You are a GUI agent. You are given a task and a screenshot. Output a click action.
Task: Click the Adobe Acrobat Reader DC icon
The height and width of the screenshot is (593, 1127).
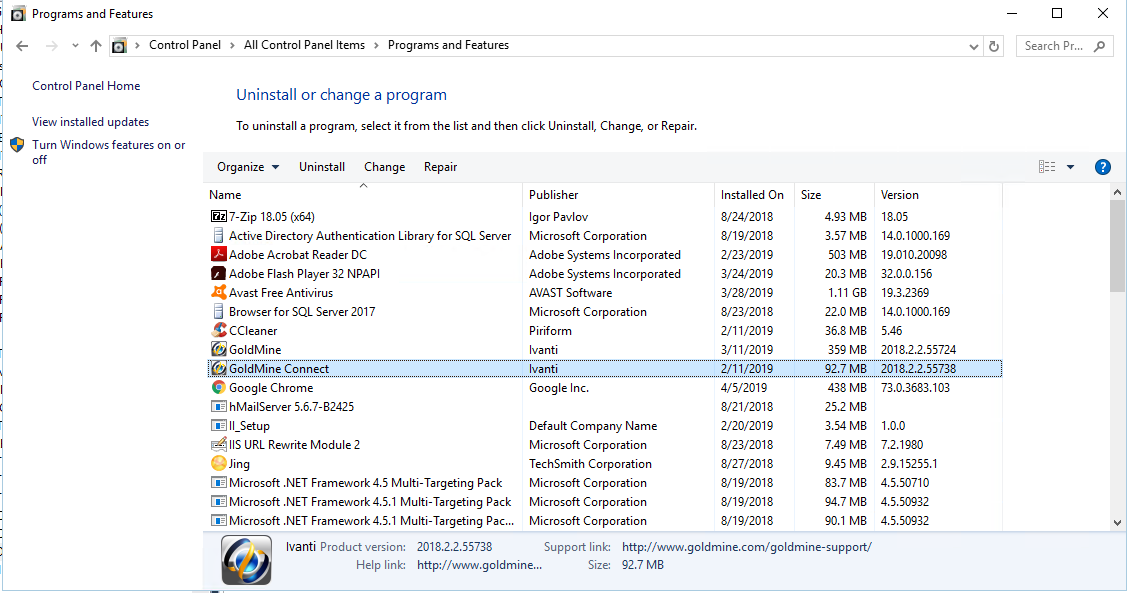pyautogui.click(x=220, y=254)
